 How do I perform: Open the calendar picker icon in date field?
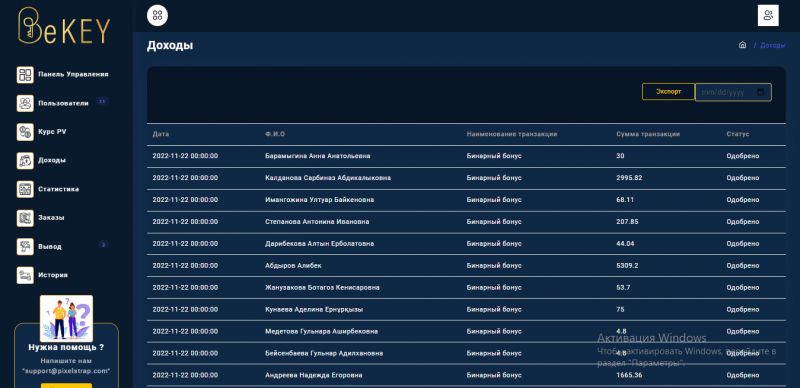761,92
